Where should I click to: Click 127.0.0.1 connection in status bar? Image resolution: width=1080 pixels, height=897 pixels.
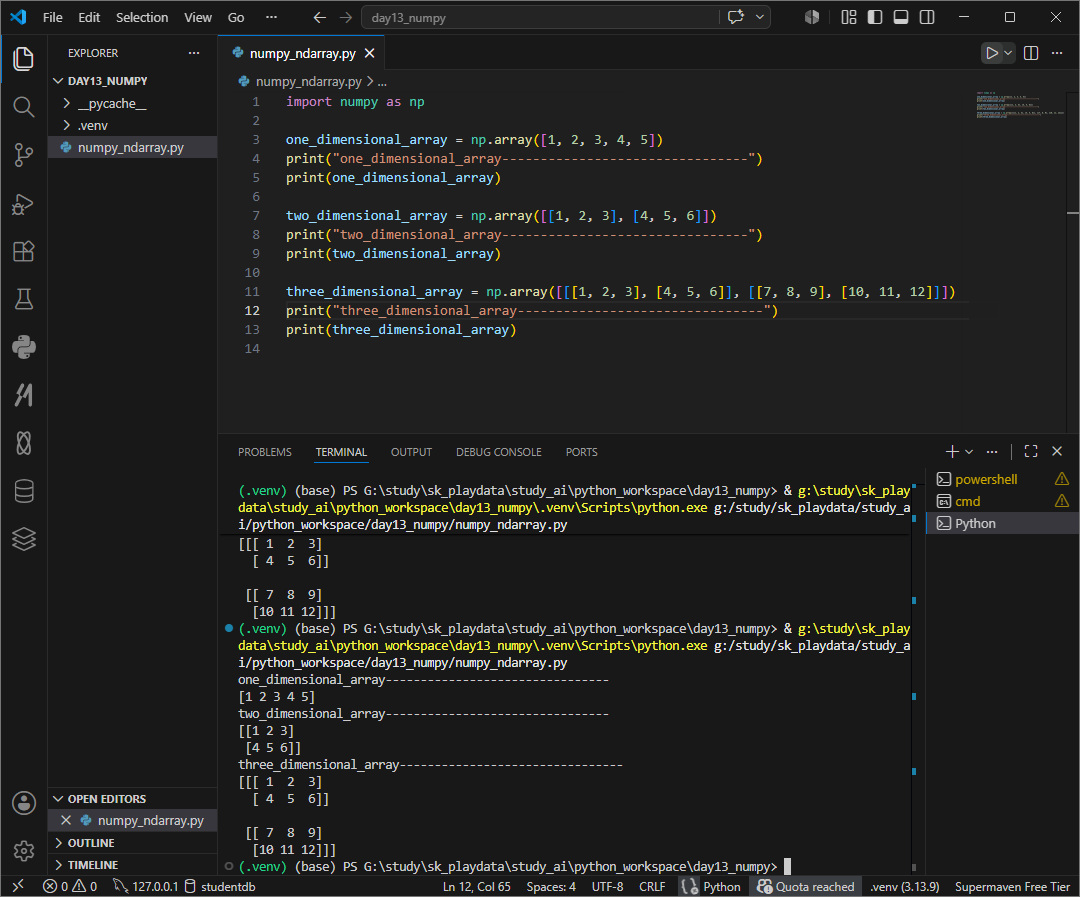145,886
